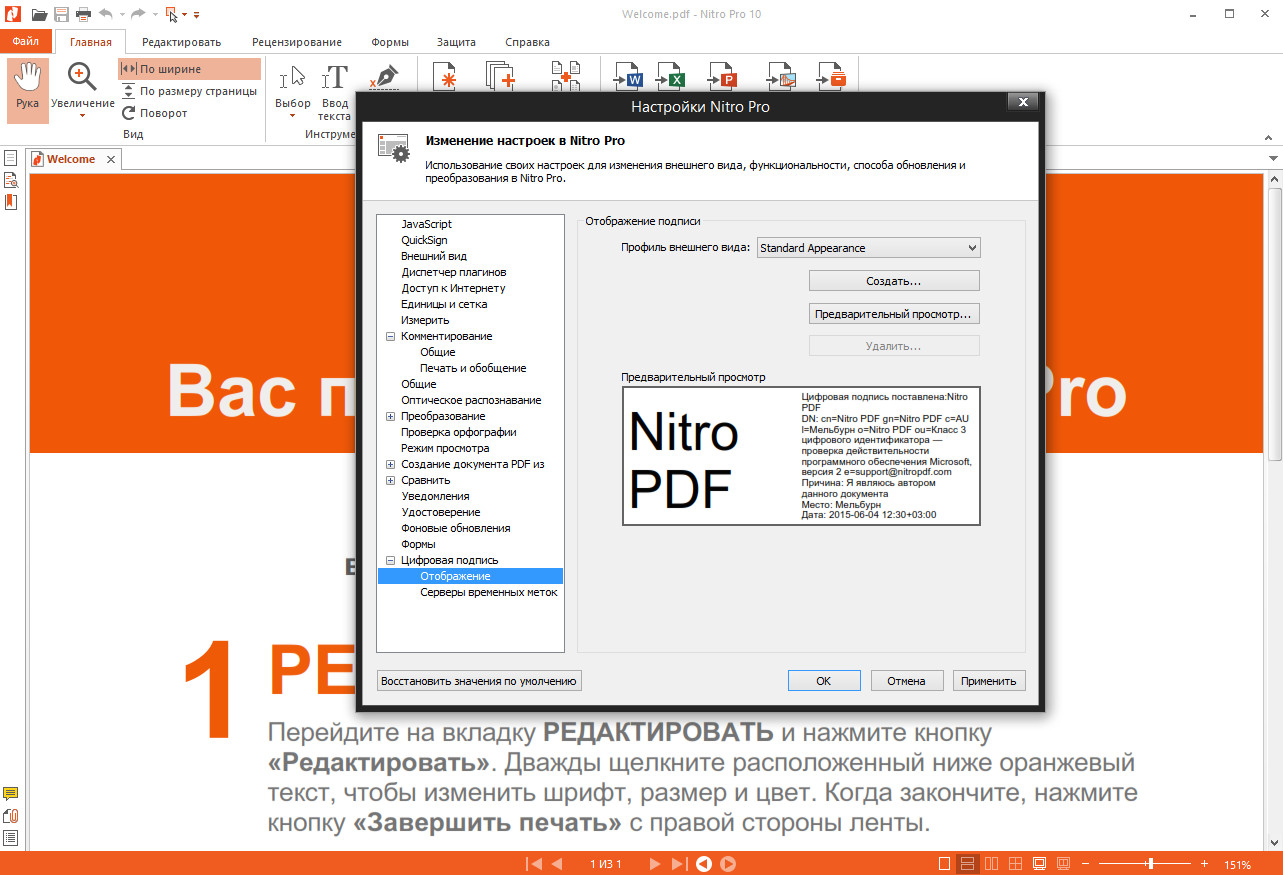Collapse the Цифровая подпись tree node

[x=390, y=561]
